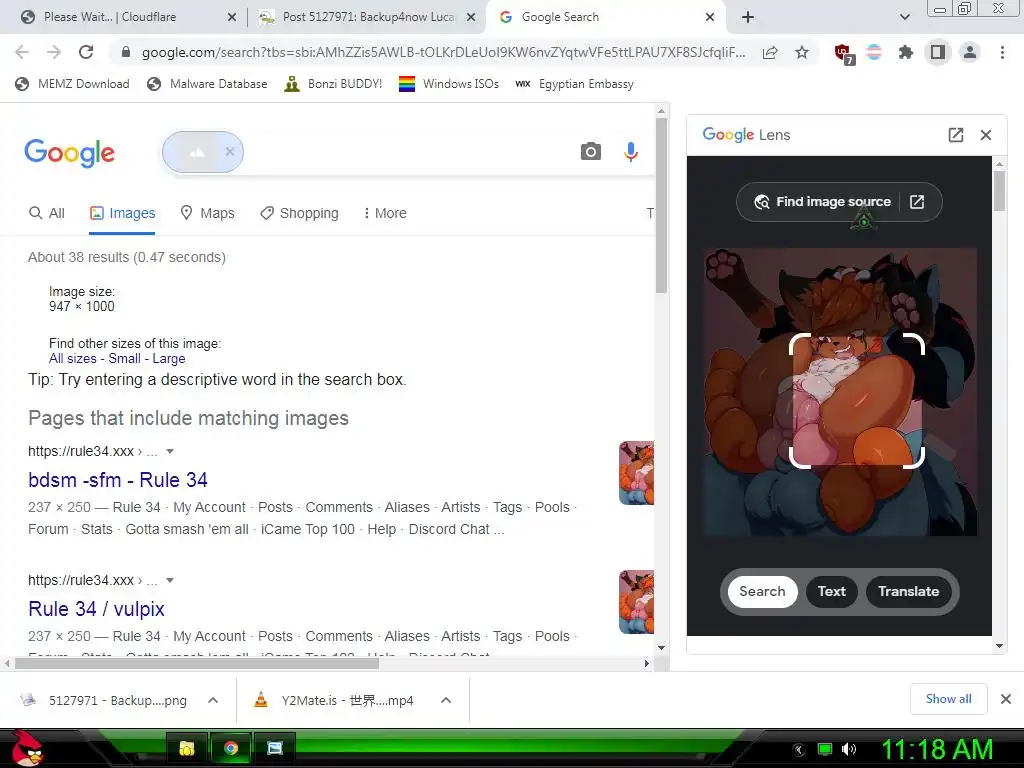Close the Google Search tab
The width and height of the screenshot is (1024, 768).
(710, 17)
